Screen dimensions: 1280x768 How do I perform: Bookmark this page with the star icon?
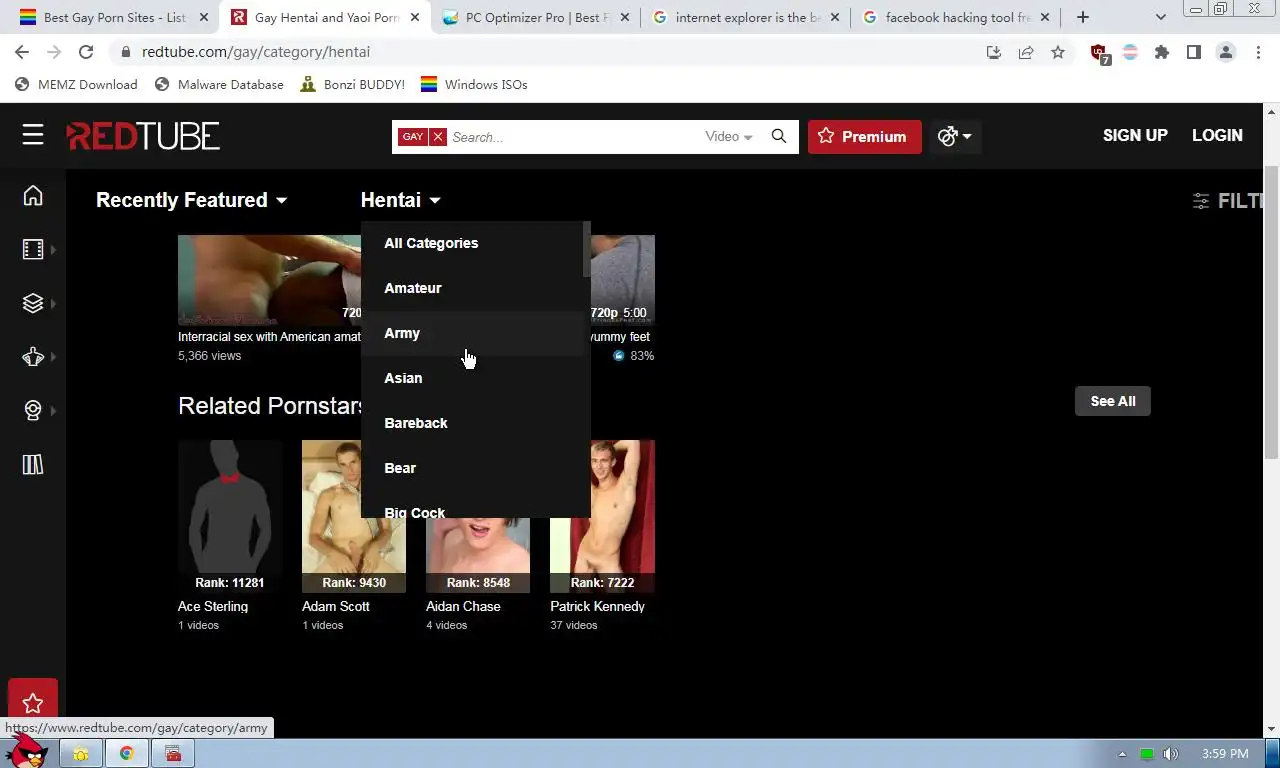(1058, 52)
